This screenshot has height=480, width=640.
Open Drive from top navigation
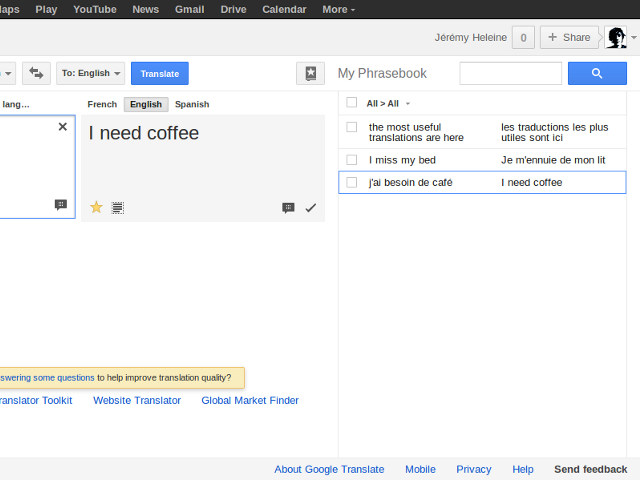(x=233, y=9)
